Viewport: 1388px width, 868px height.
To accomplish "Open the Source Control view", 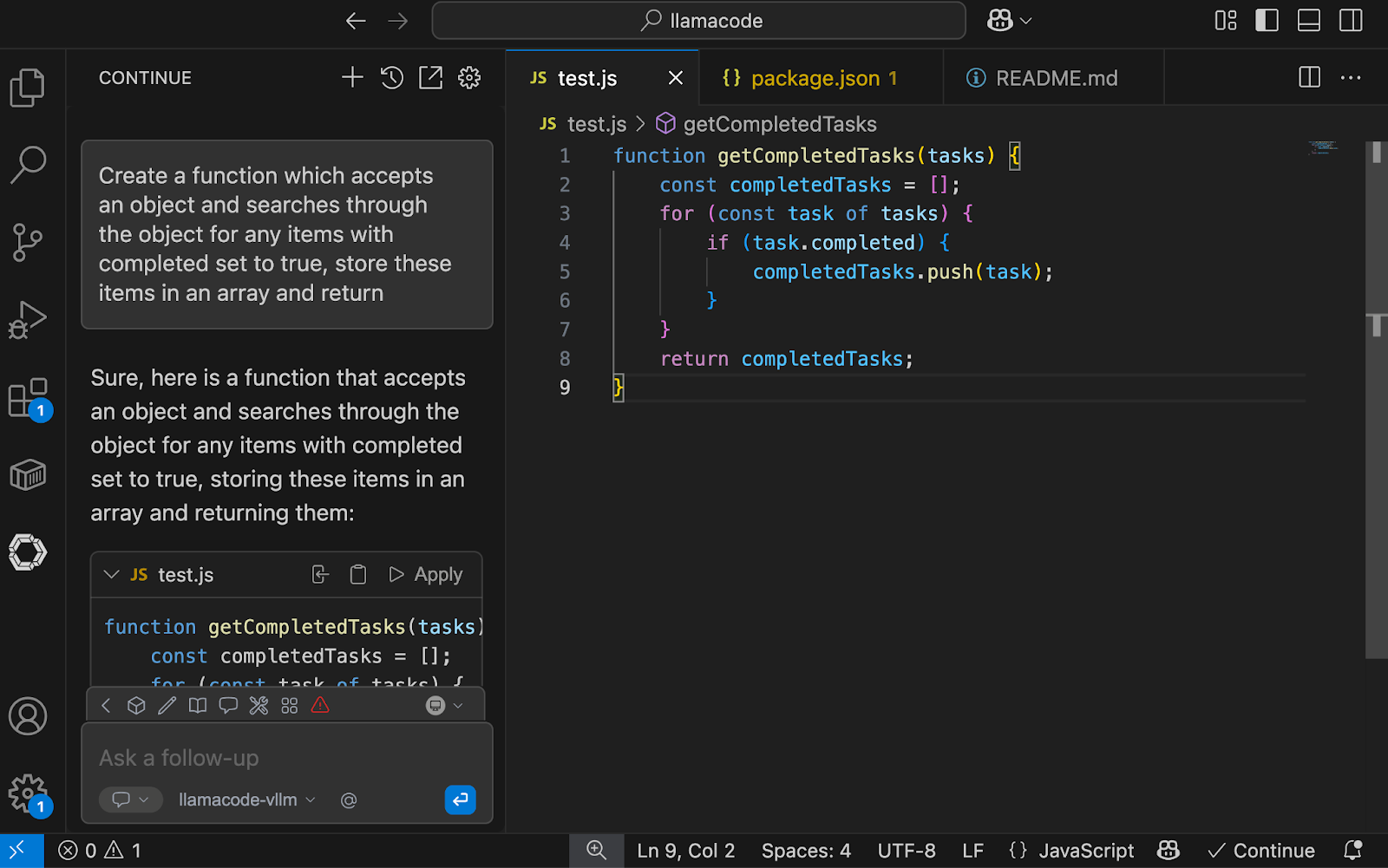I will [28, 242].
